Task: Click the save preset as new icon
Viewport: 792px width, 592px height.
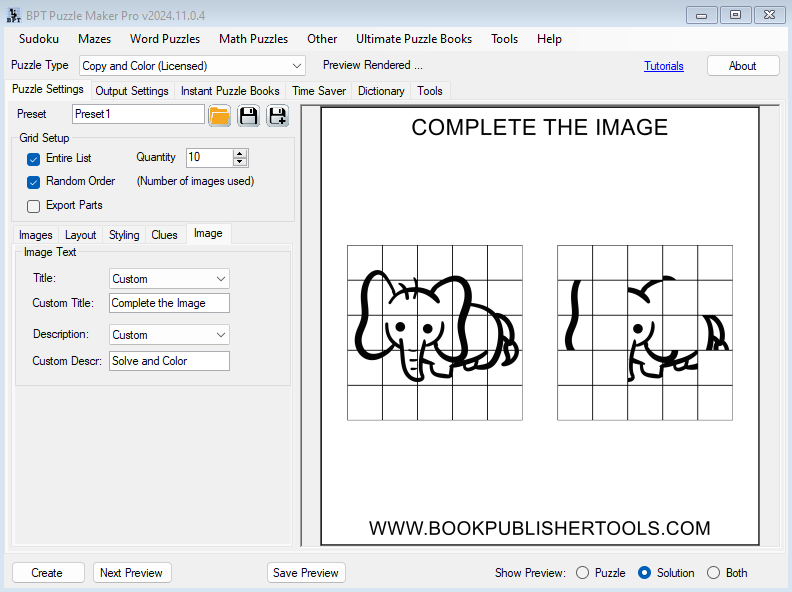Action: 277,115
